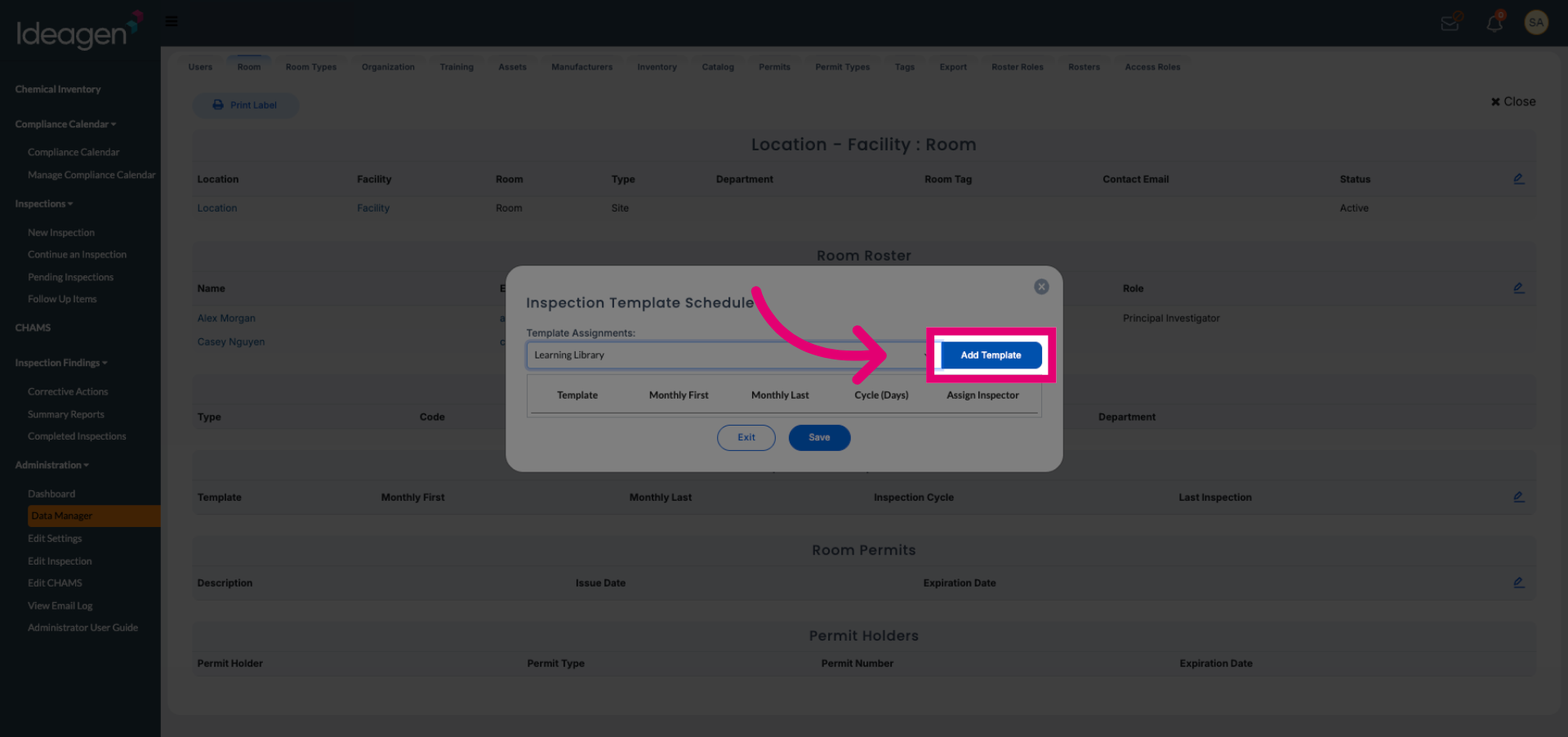Collapse the Inspections sidebar group

pyautogui.click(x=44, y=203)
